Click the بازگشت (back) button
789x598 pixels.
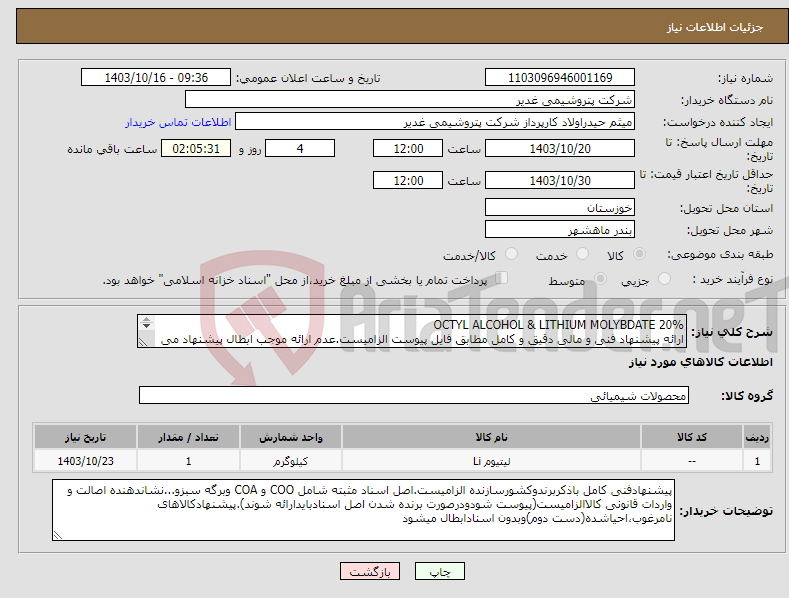click(370, 571)
